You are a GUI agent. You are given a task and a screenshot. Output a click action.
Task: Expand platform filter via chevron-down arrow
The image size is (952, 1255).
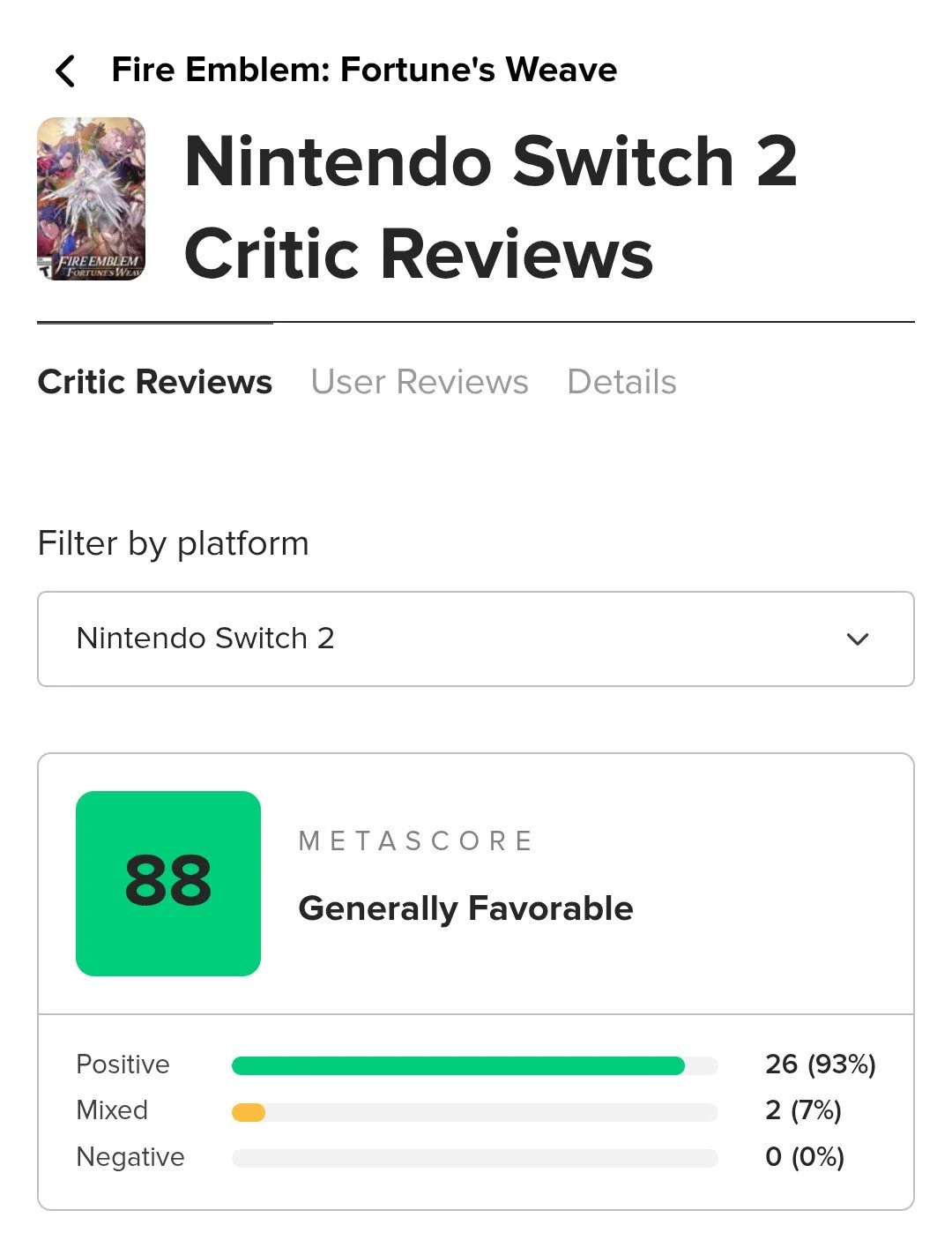coord(858,639)
